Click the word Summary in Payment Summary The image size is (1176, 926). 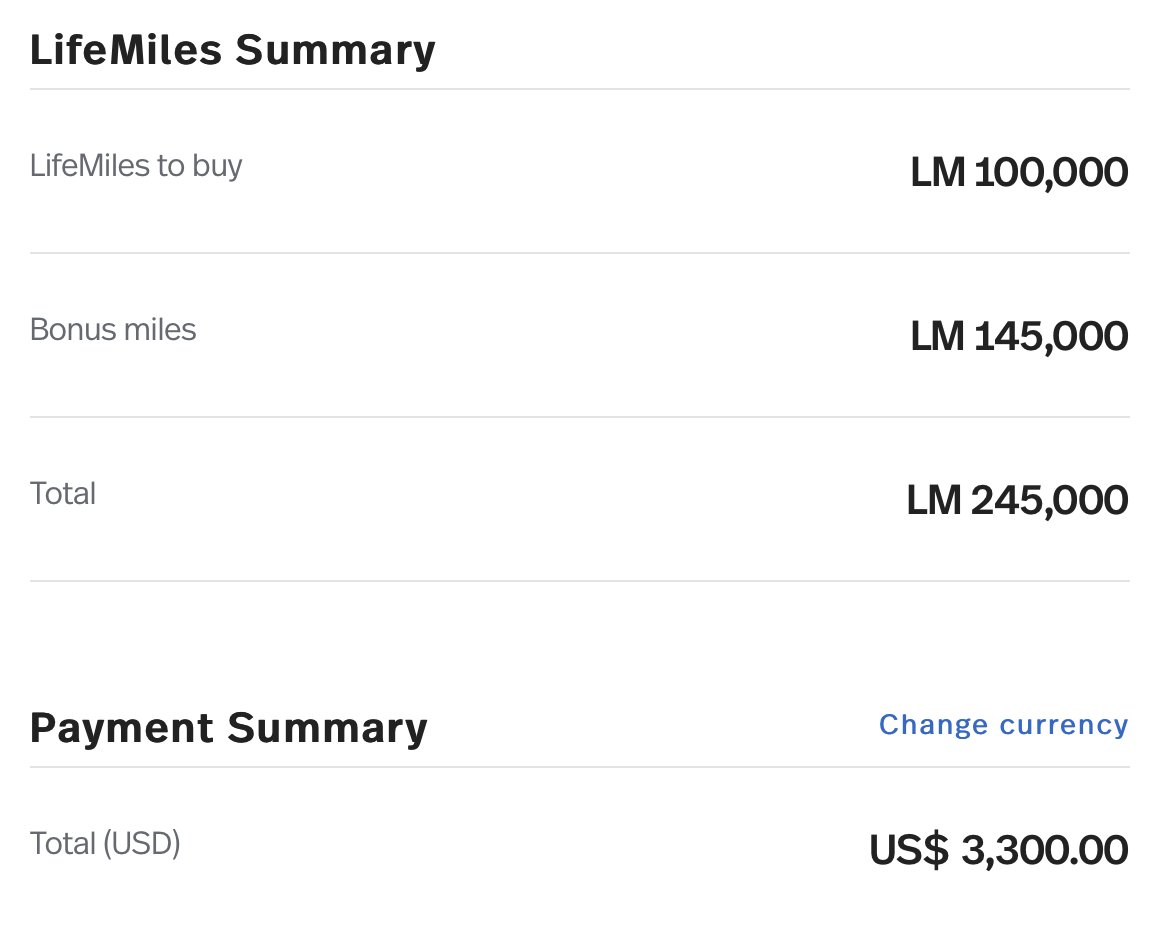pyautogui.click(x=327, y=729)
